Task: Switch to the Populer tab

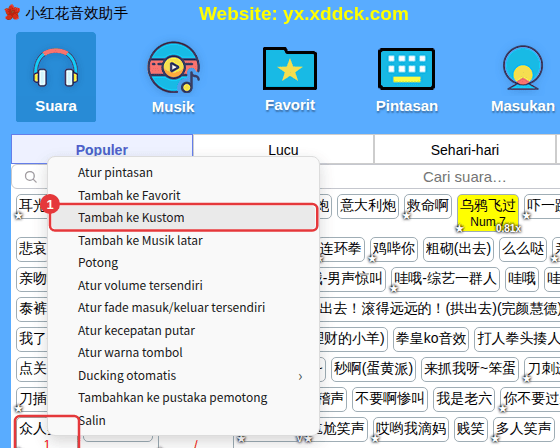Action: [x=102, y=150]
